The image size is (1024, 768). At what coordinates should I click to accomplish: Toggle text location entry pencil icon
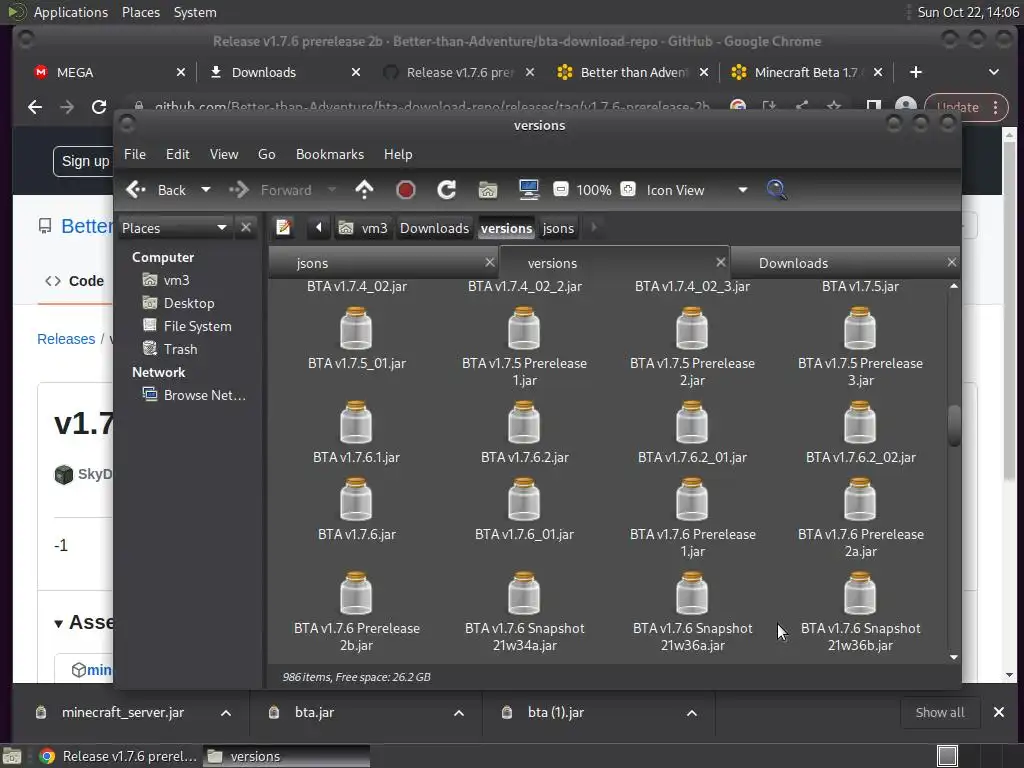tap(283, 227)
